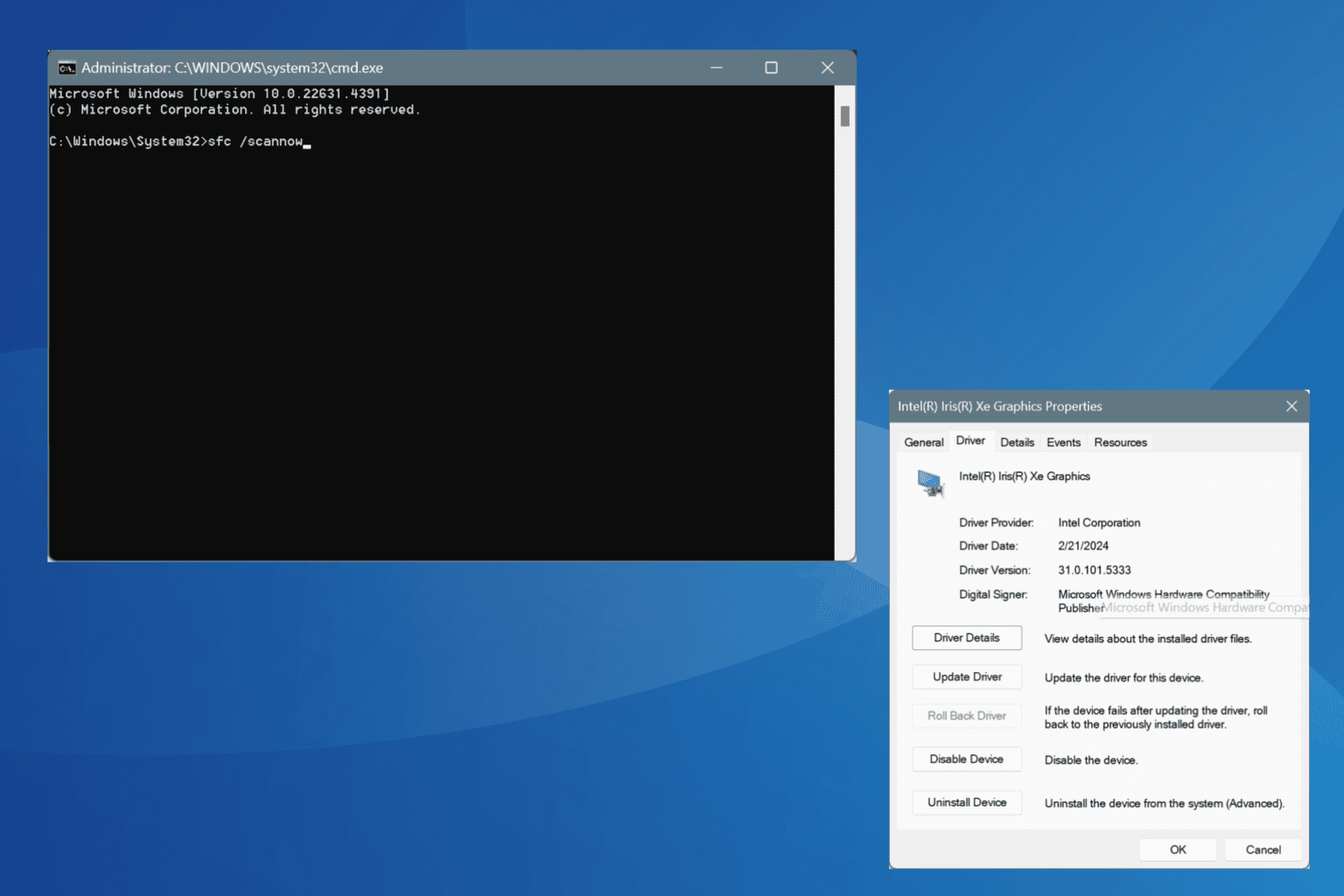Click Uninstall Device button
The width and height of the screenshot is (1344, 896).
click(x=967, y=802)
